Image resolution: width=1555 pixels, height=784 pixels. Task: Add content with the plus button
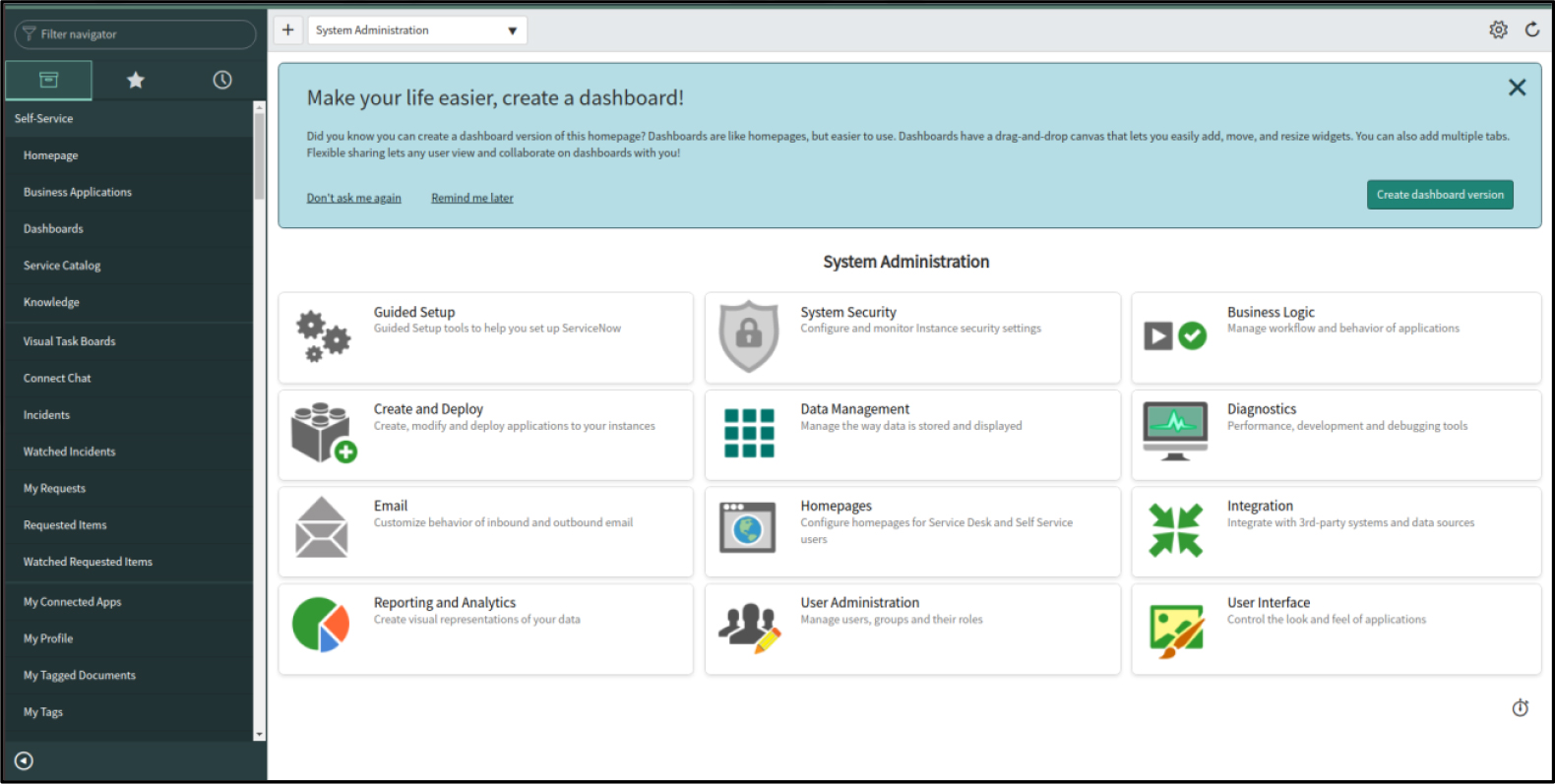287,30
